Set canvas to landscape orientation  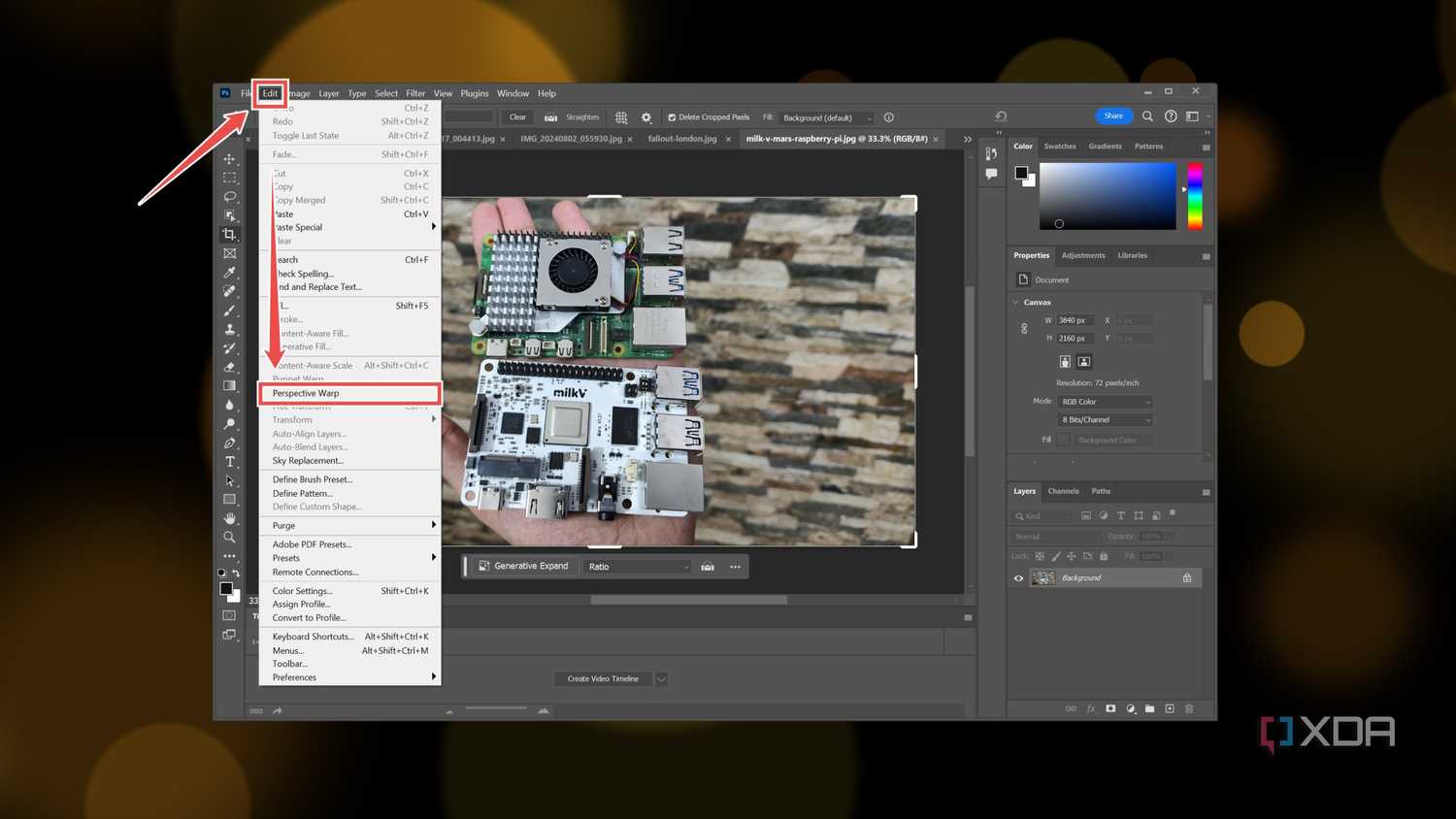(x=1084, y=362)
